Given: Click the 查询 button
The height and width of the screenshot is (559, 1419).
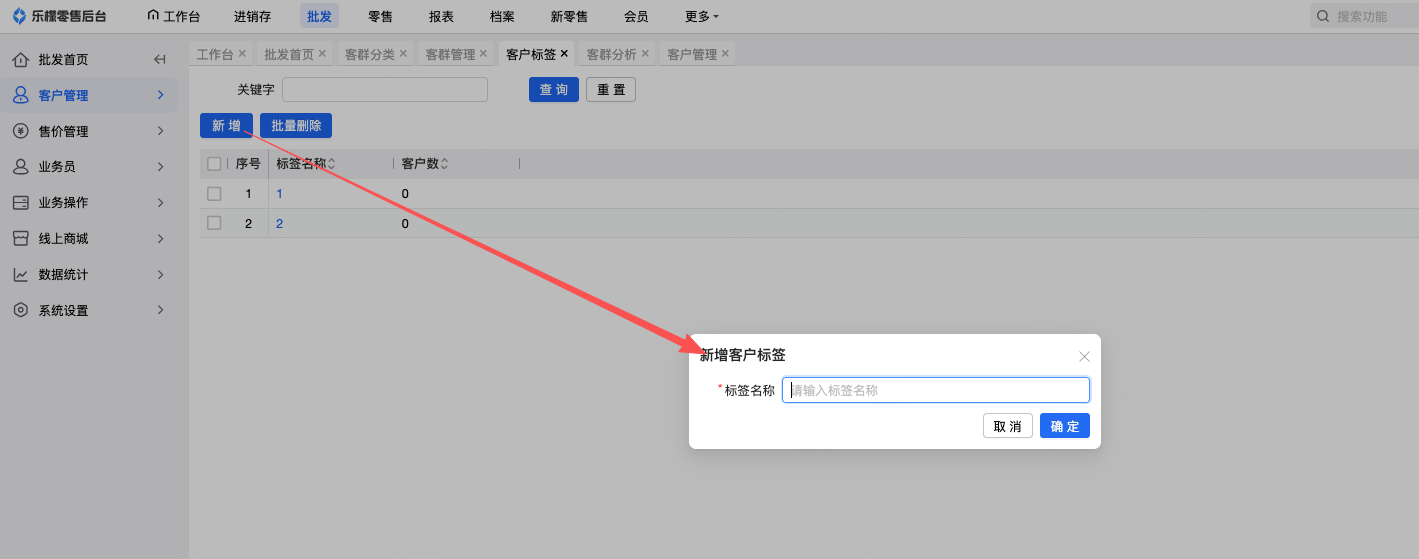Looking at the screenshot, I should point(554,90).
